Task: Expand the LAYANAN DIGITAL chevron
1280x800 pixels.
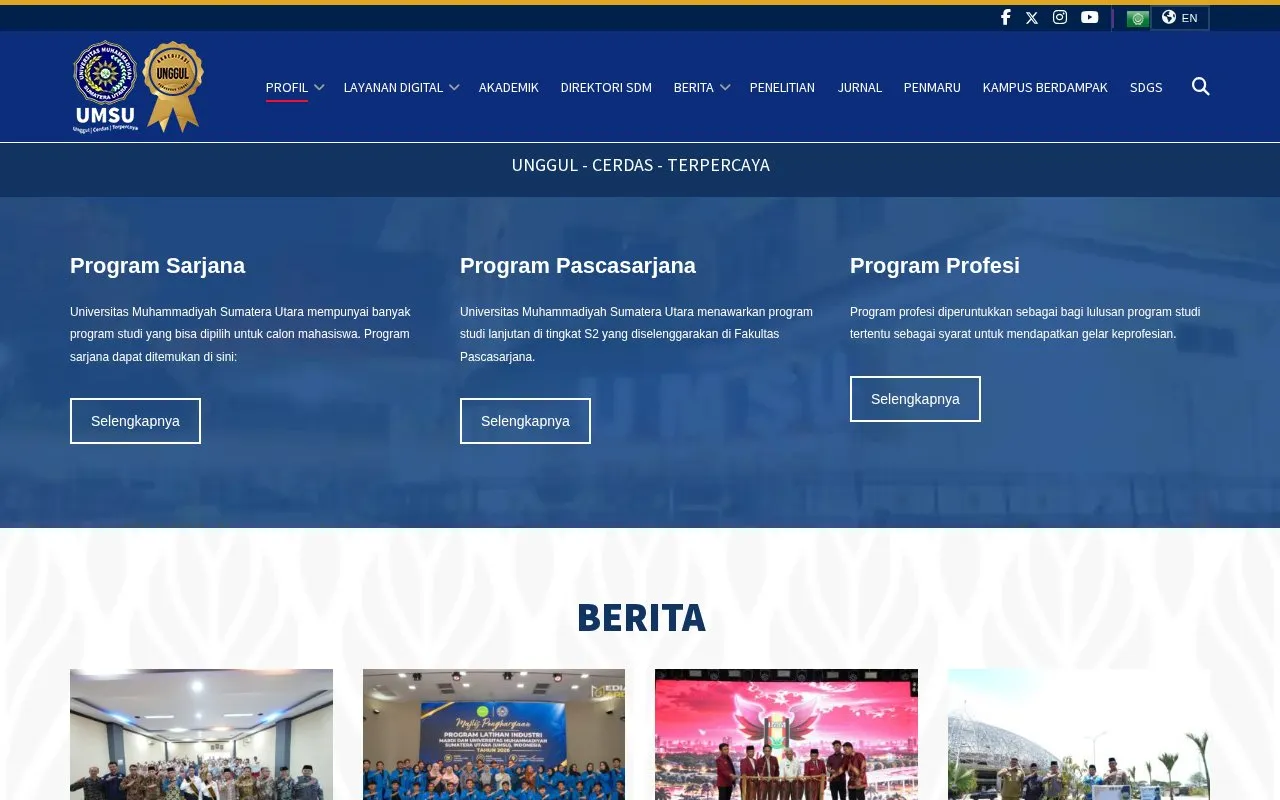Action: coord(454,87)
